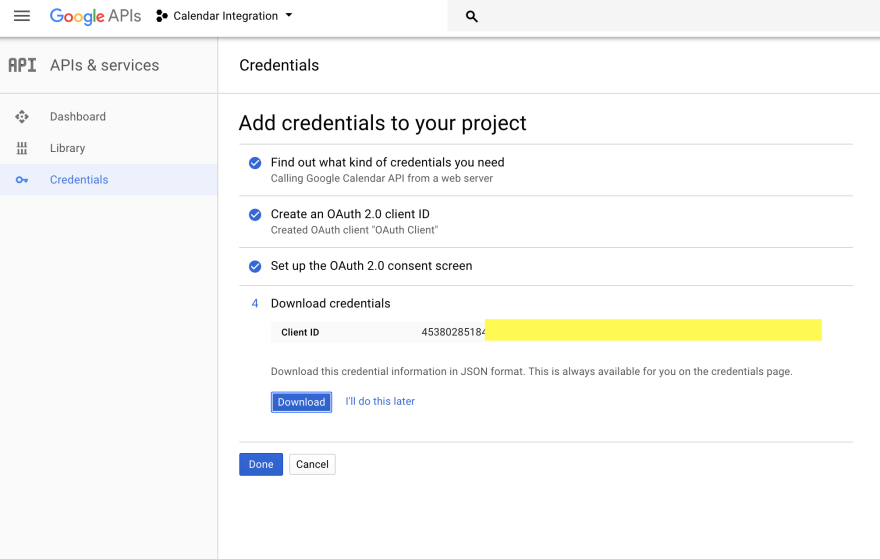Click the I'll do this later link
This screenshot has height=559, width=880.
[x=380, y=401]
